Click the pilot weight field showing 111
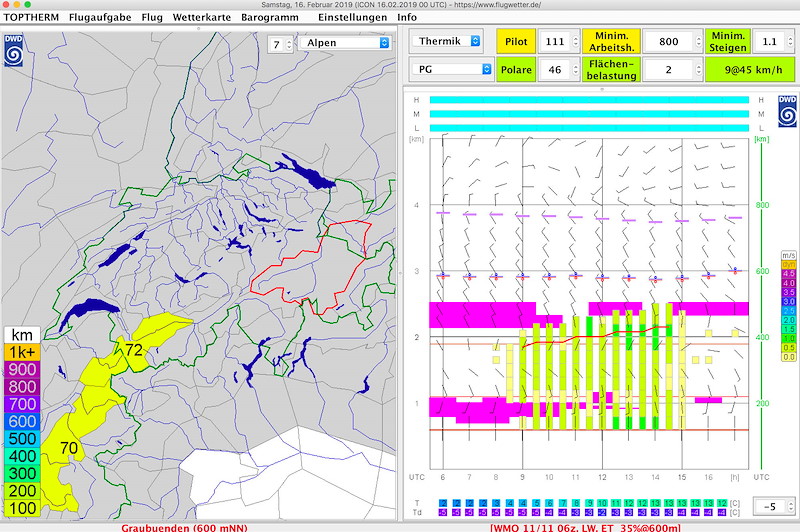The image size is (800, 532). tap(555, 41)
